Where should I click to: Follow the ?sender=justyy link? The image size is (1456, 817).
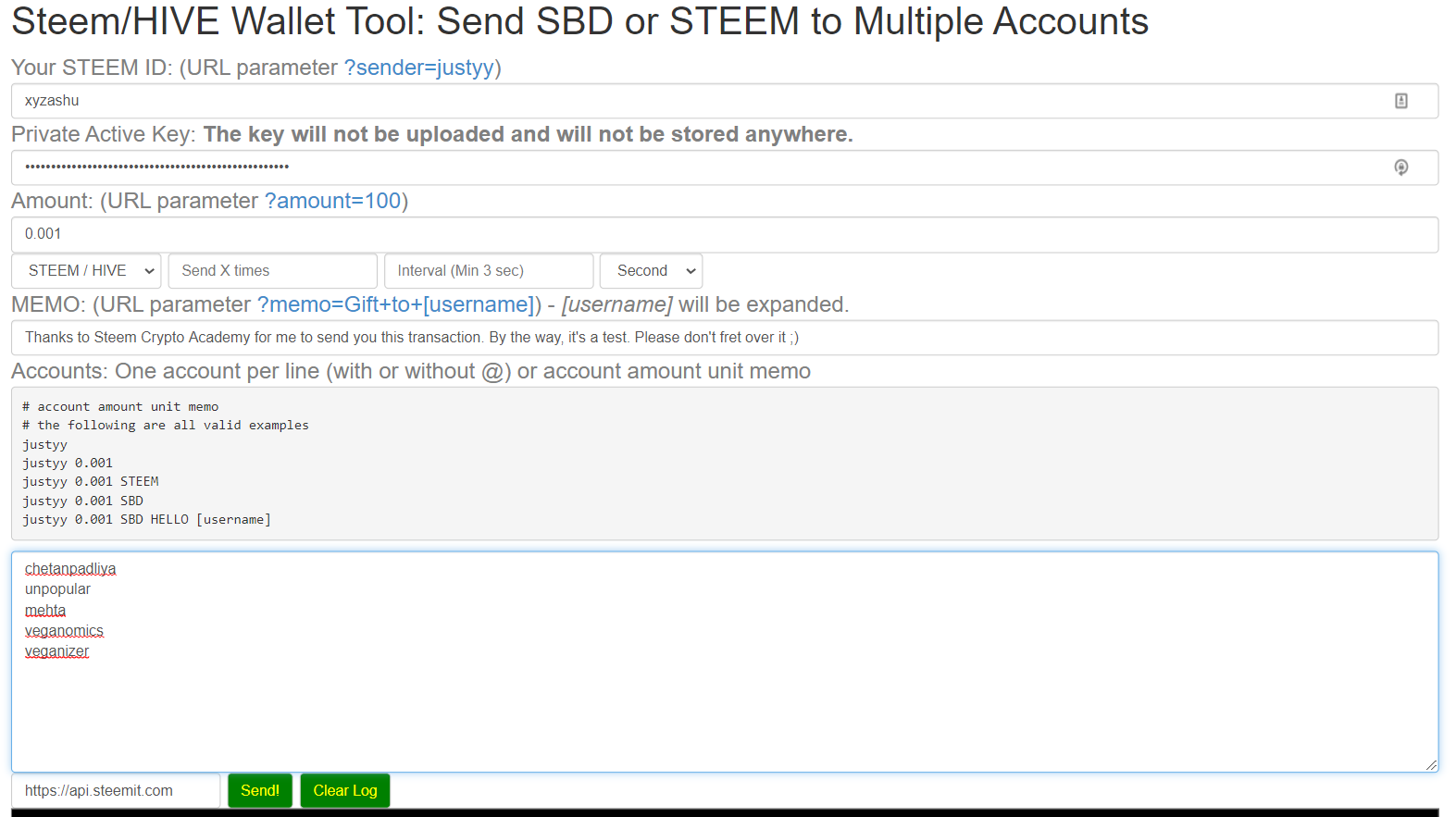pos(419,68)
